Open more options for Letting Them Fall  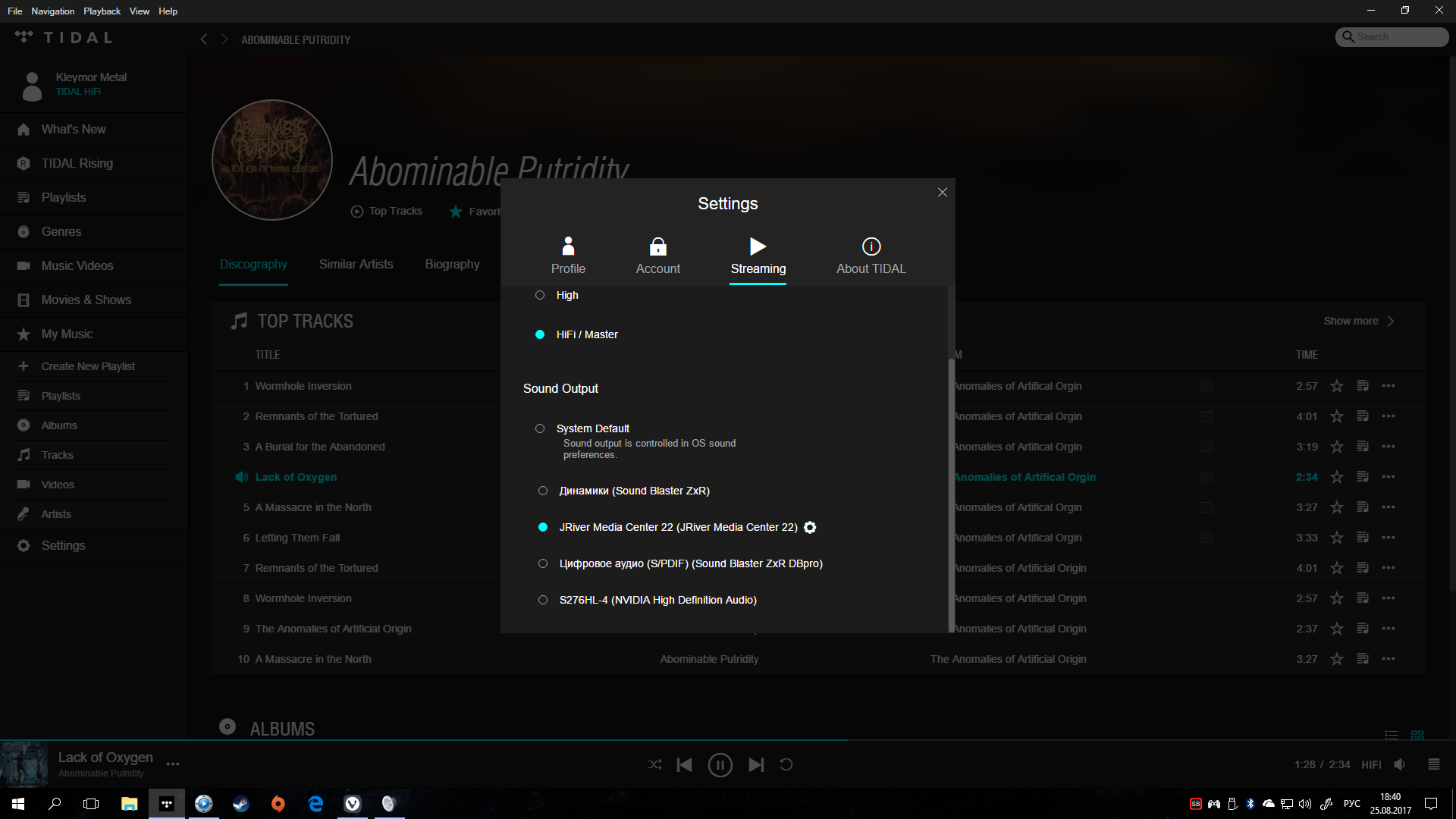coord(1389,538)
